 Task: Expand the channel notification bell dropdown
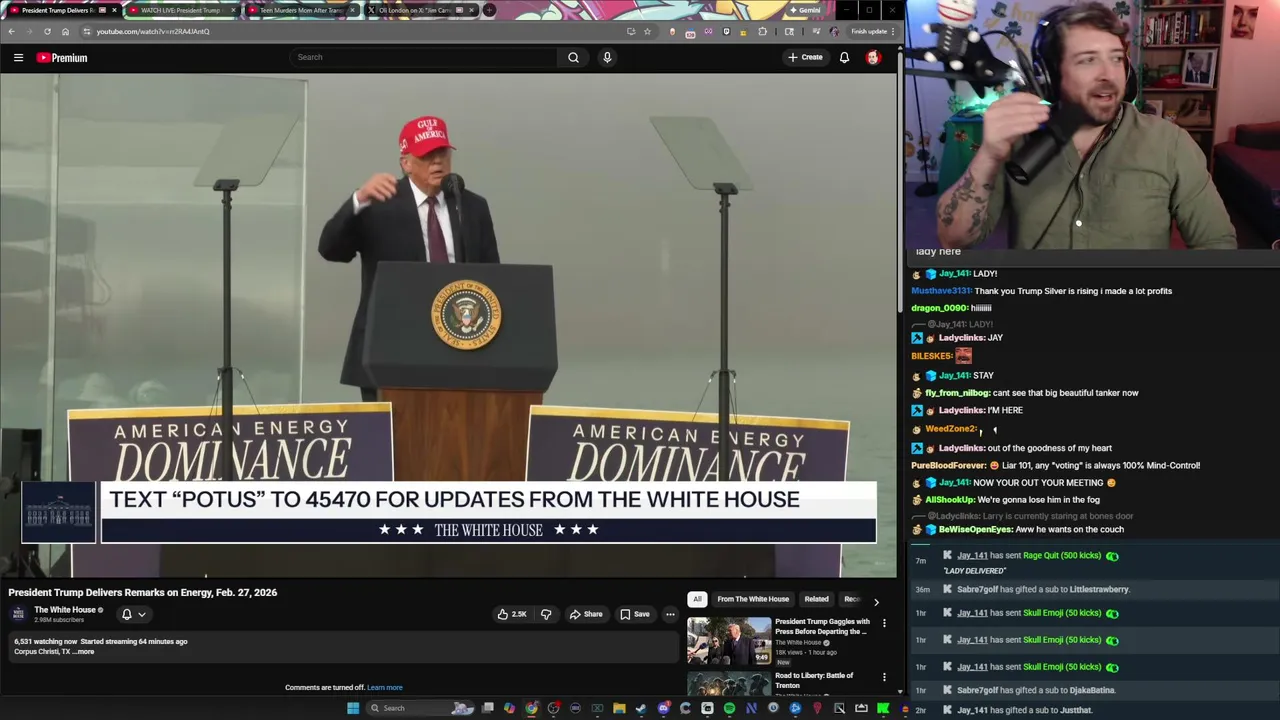[x=133, y=614]
